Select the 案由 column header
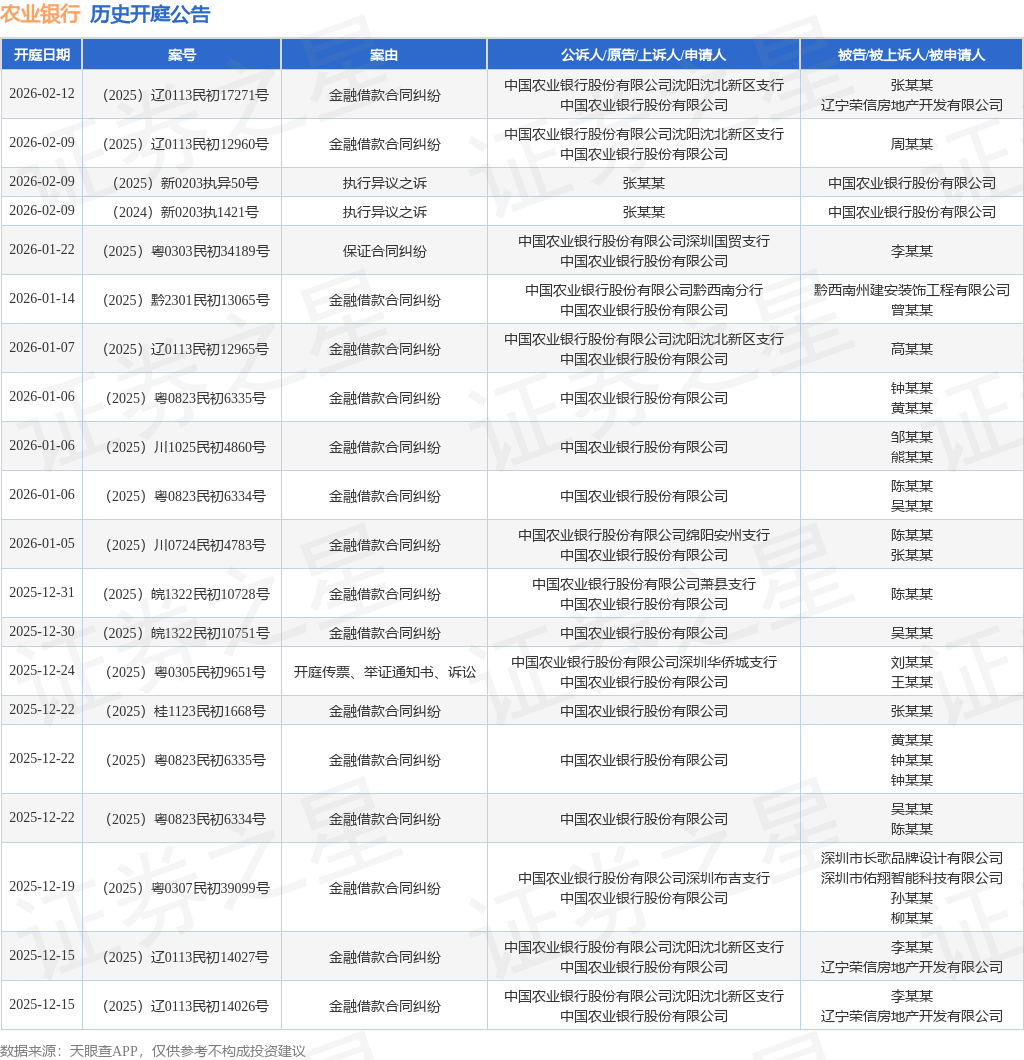The height and width of the screenshot is (1060, 1024). [384, 55]
